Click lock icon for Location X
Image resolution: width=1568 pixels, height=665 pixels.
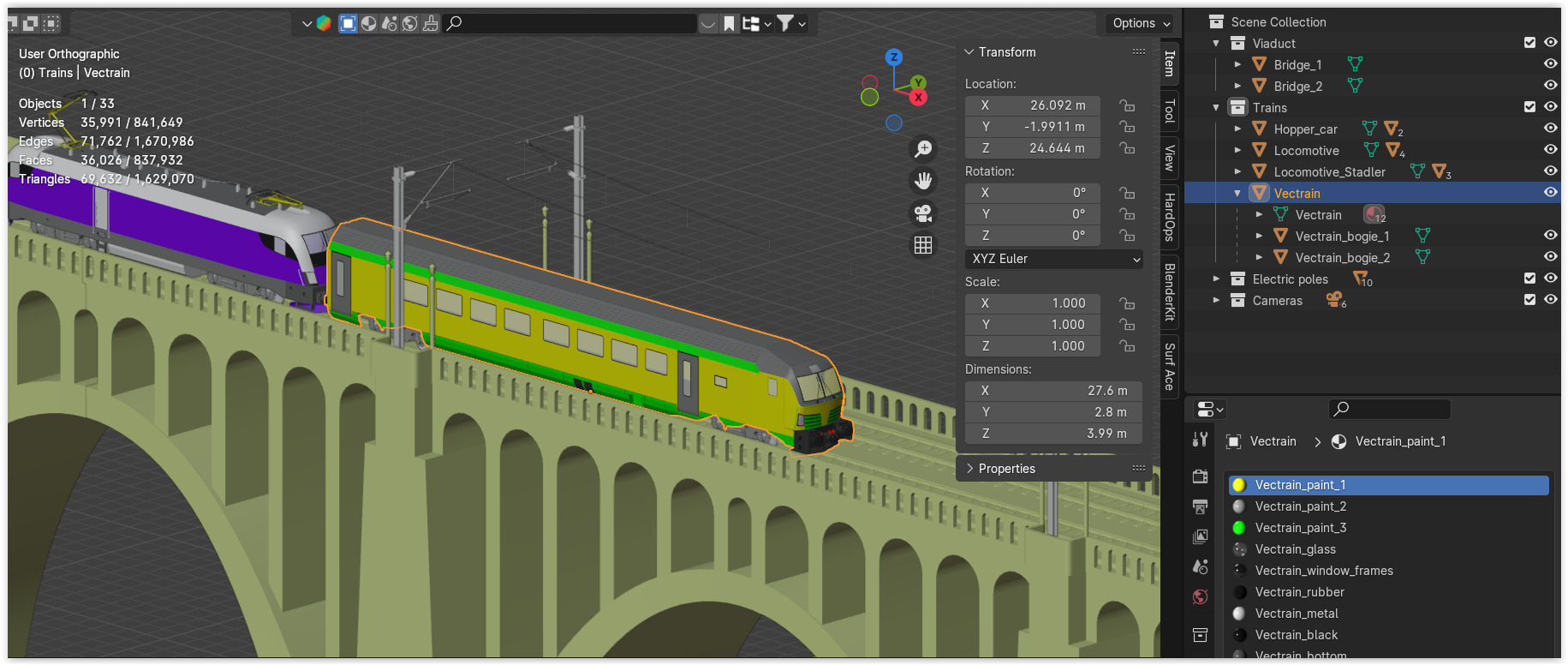(x=1127, y=105)
